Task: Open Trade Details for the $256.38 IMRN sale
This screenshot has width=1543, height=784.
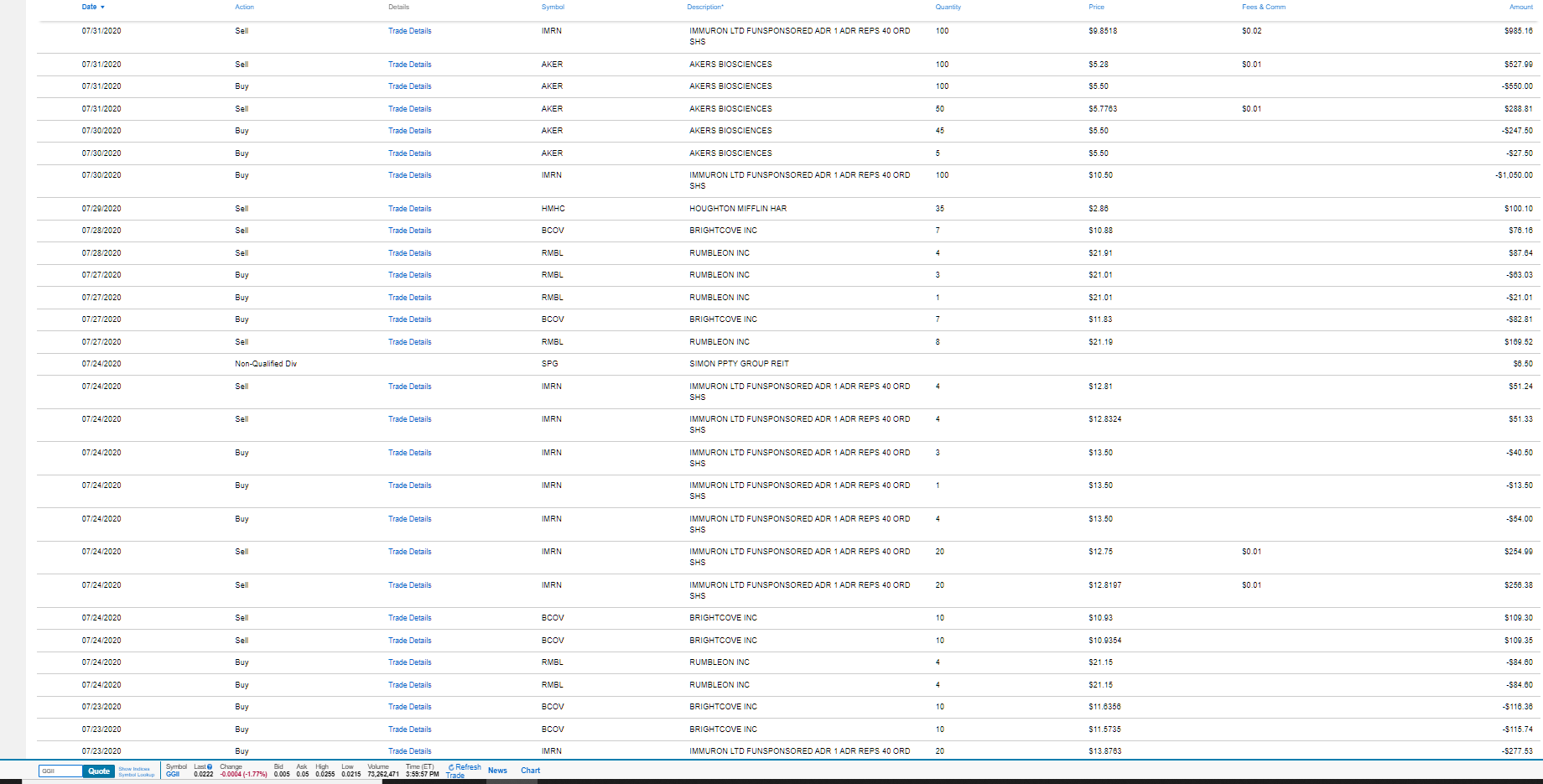Action: tap(409, 585)
